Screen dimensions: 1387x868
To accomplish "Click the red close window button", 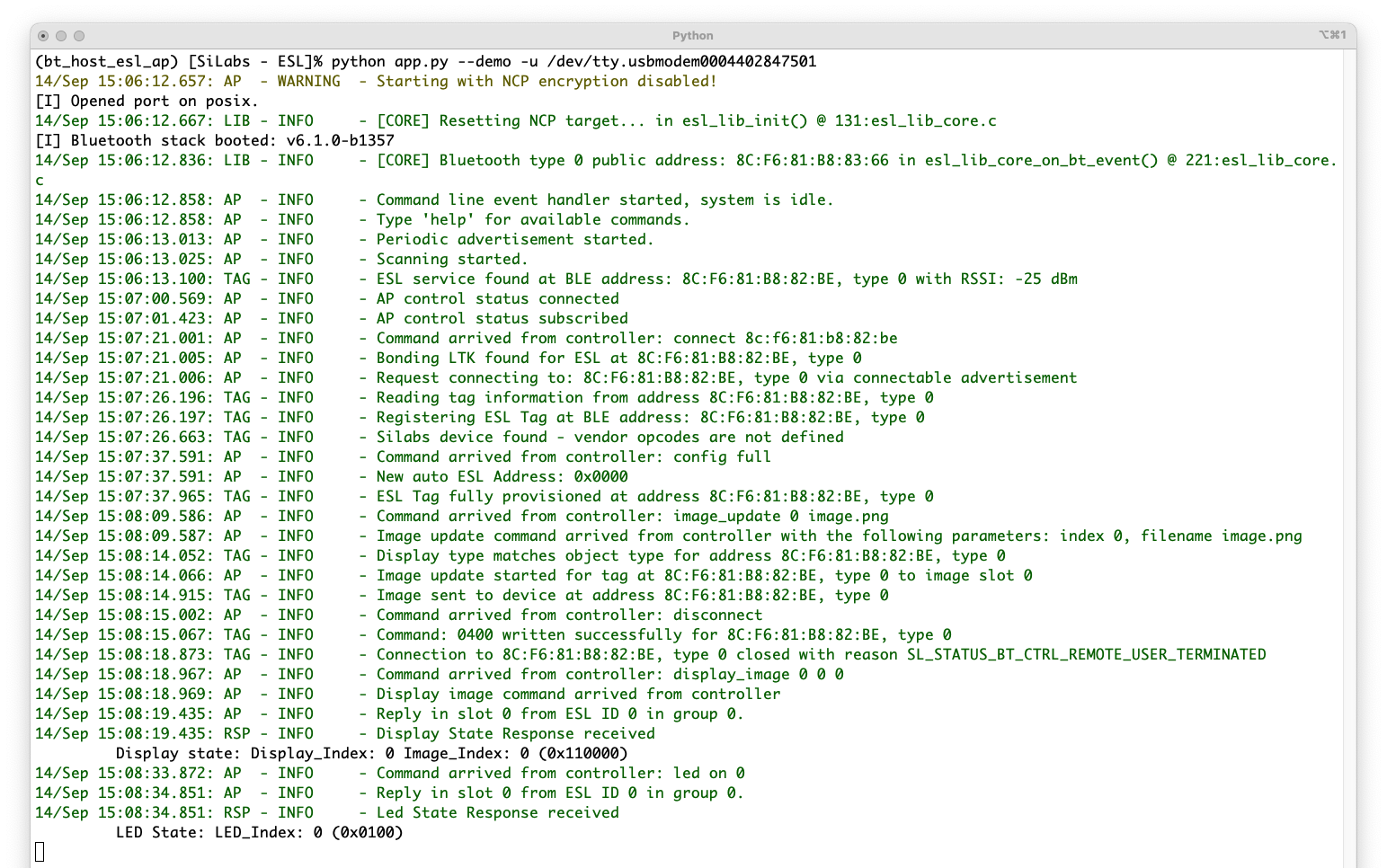I will point(43,36).
